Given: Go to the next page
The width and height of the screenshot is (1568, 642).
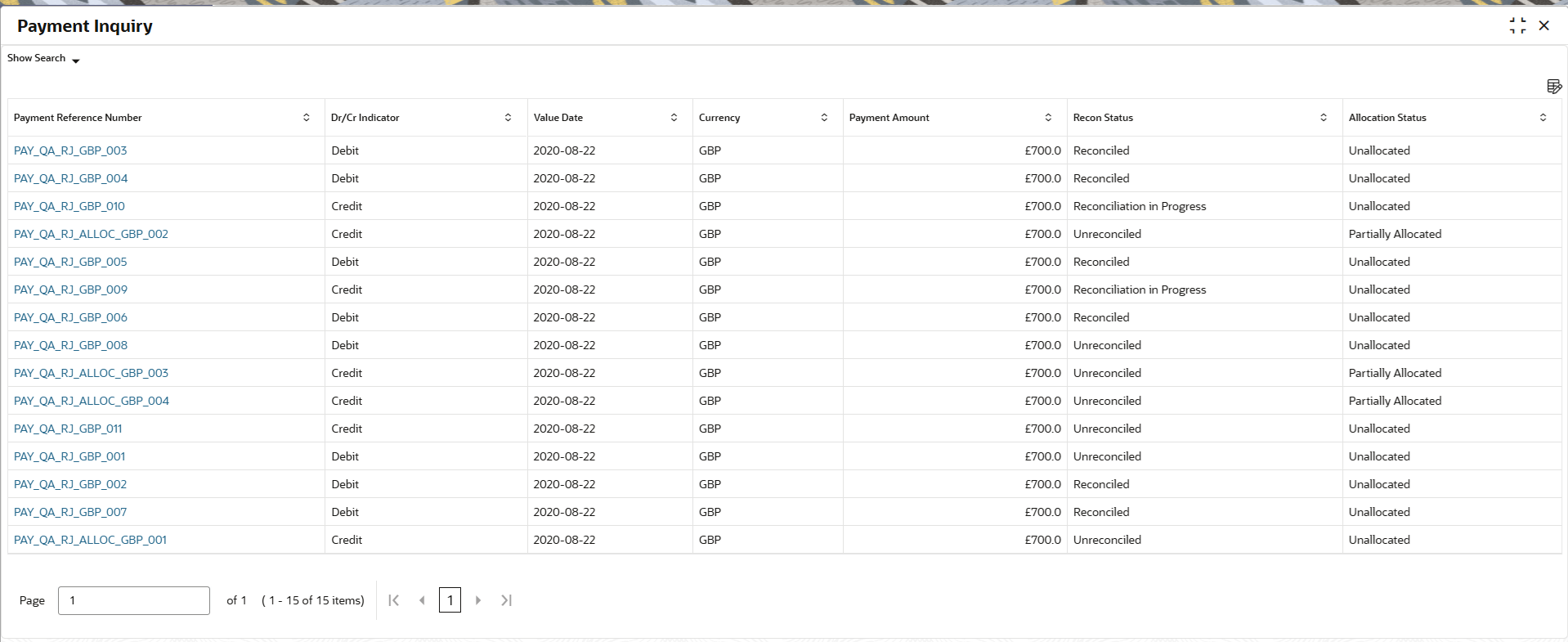Looking at the screenshot, I should pyautogui.click(x=478, y=600).
